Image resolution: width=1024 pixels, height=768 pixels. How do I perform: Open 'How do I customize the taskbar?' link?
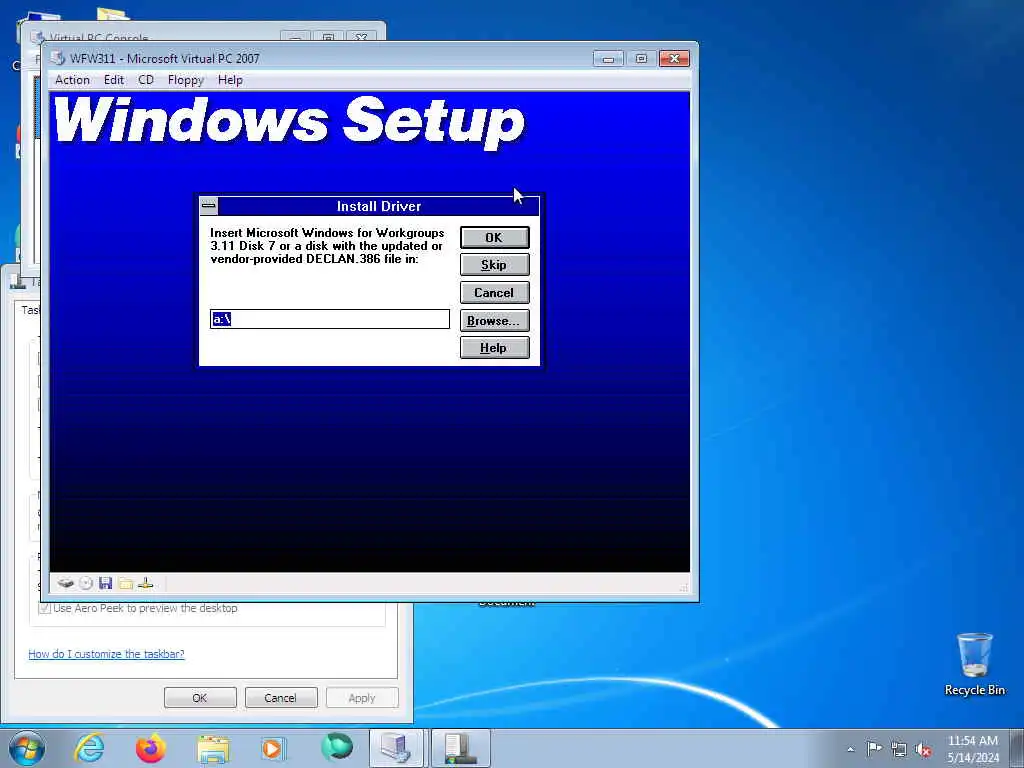(106, 654)
